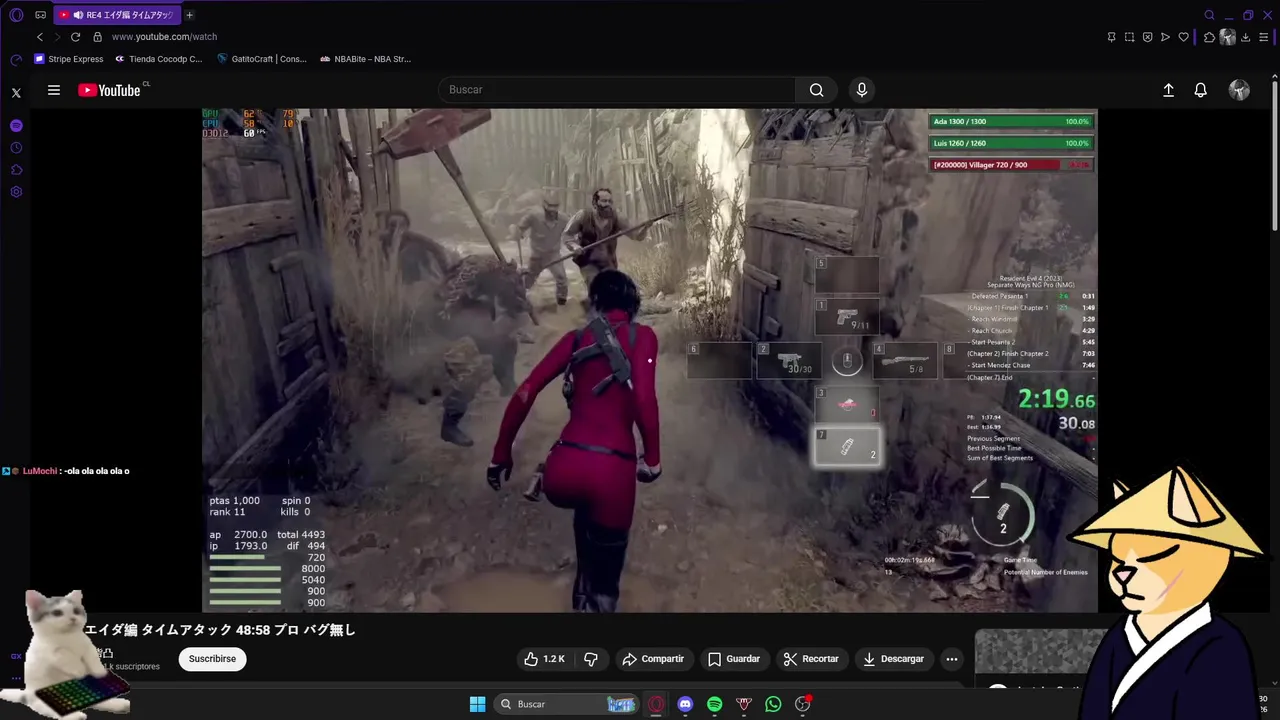Go forward with browser forward arrow
Screen dimensions: 1280x720
[58, 37]
